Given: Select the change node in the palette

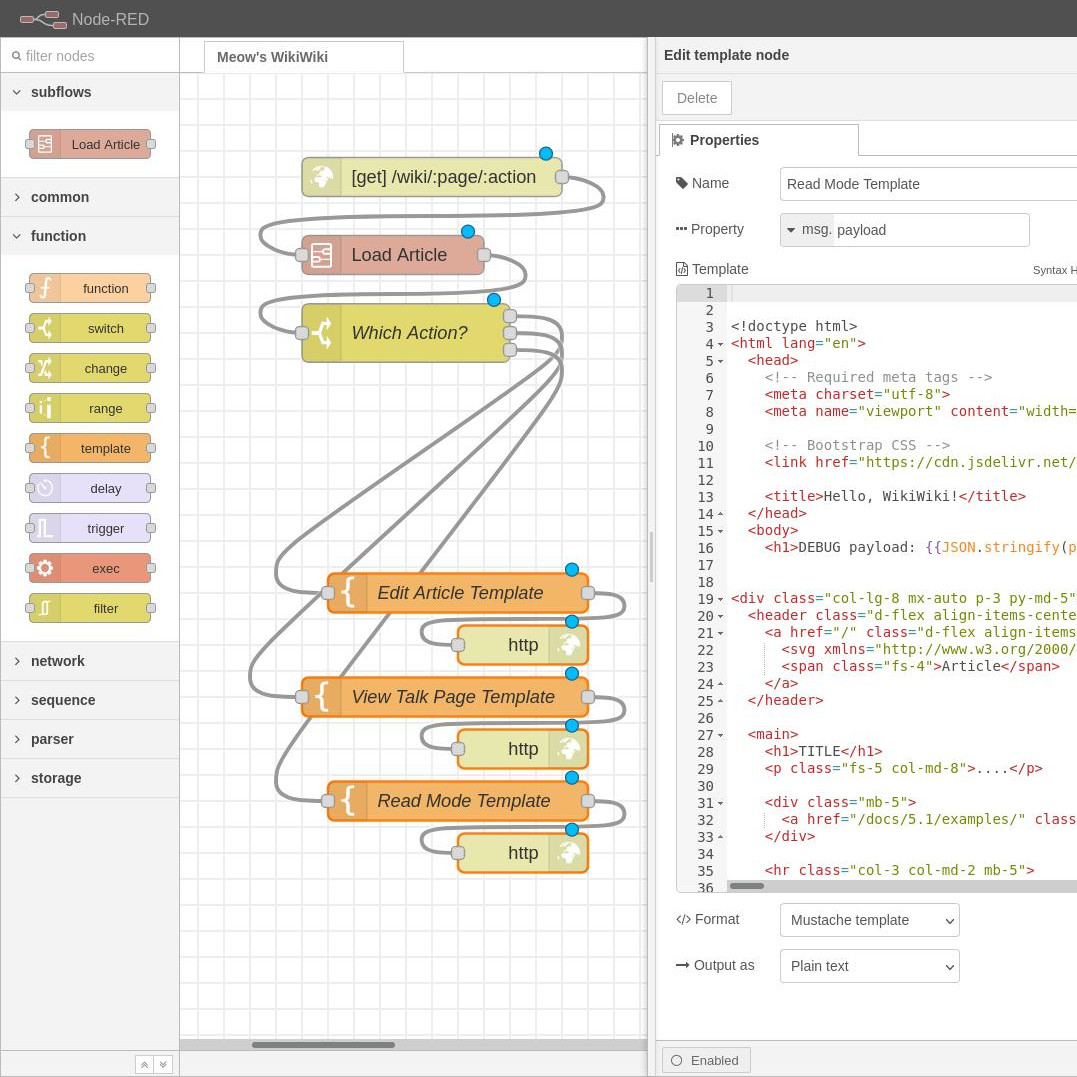Looking at the screenshot, I should point(90,368).
